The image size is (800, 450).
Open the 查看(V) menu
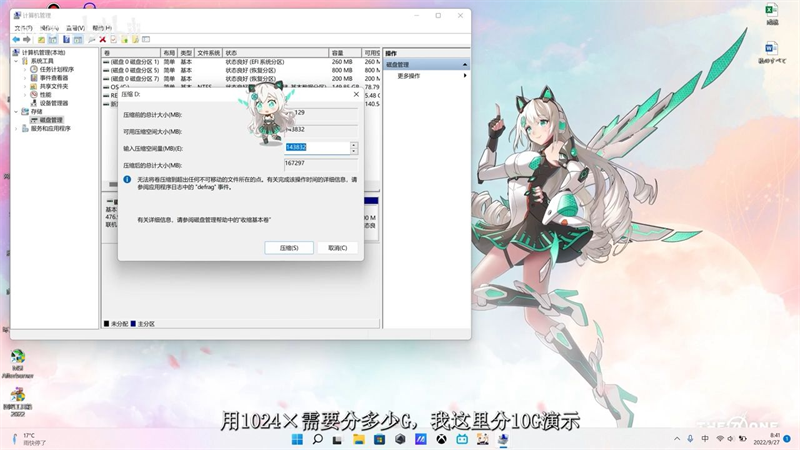pyautogui.click(x=76, y=28)
